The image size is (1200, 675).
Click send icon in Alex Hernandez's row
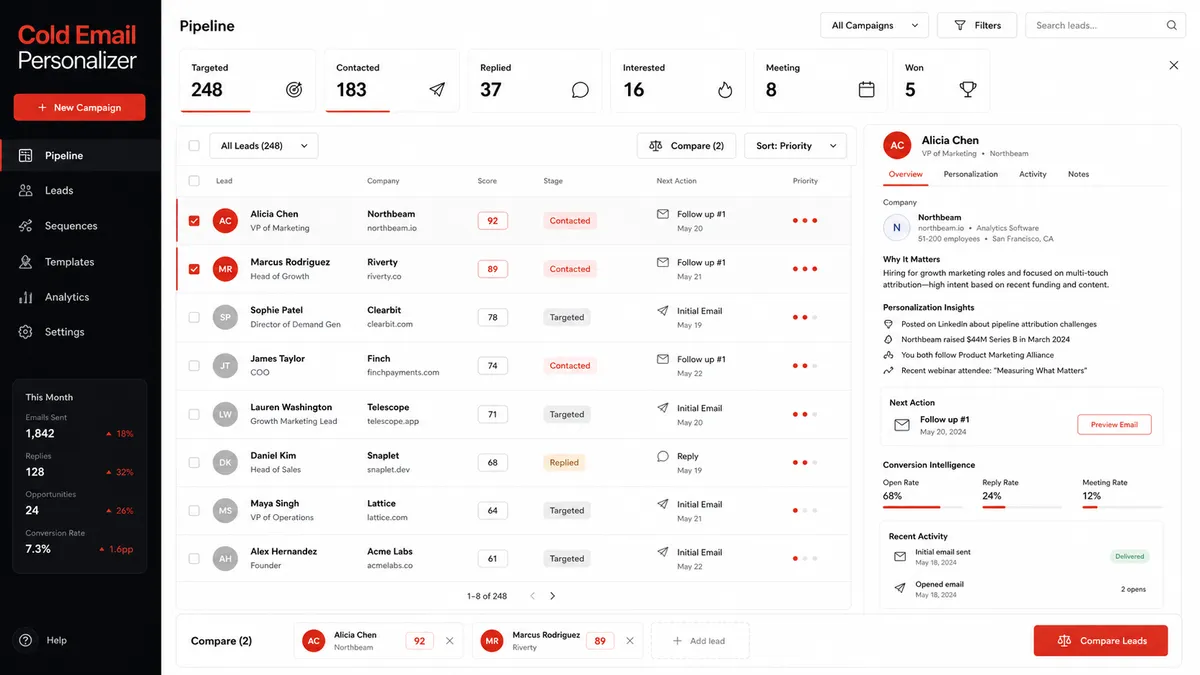coord(662,552)
